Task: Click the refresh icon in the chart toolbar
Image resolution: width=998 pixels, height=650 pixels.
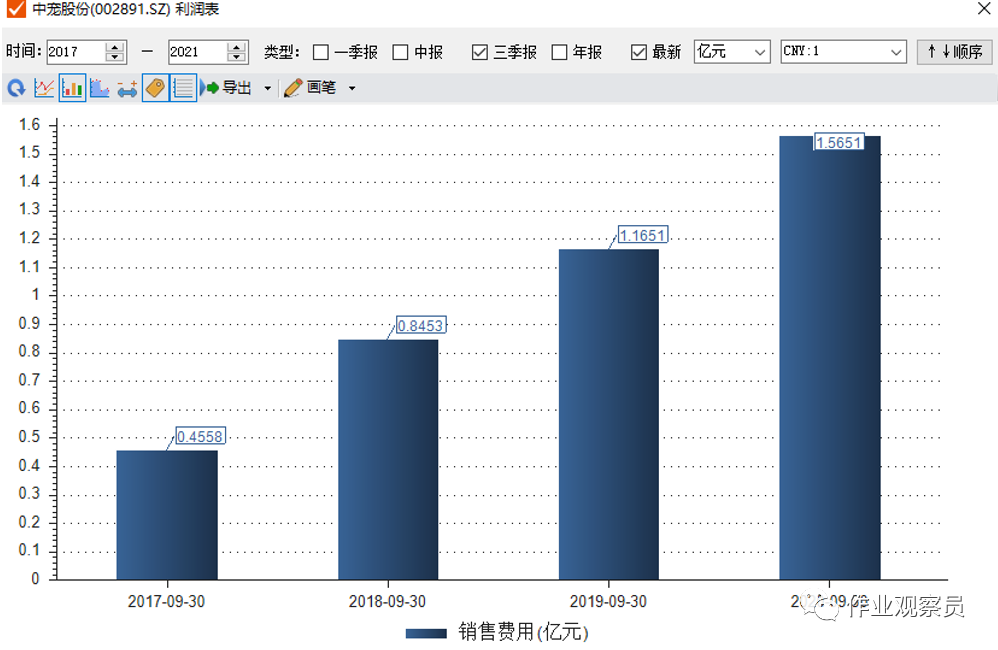Action: (x=16, y=88)
